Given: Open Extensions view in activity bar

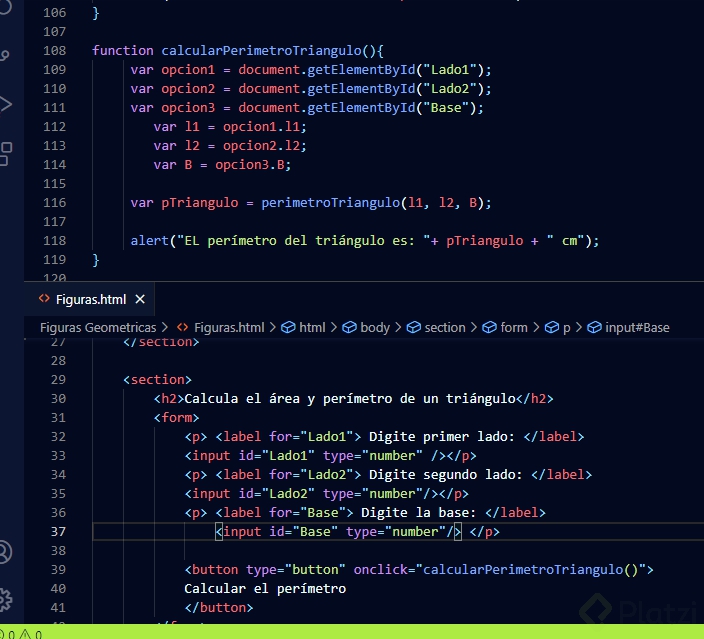Looking at the screenshot, I should point(5,154).
